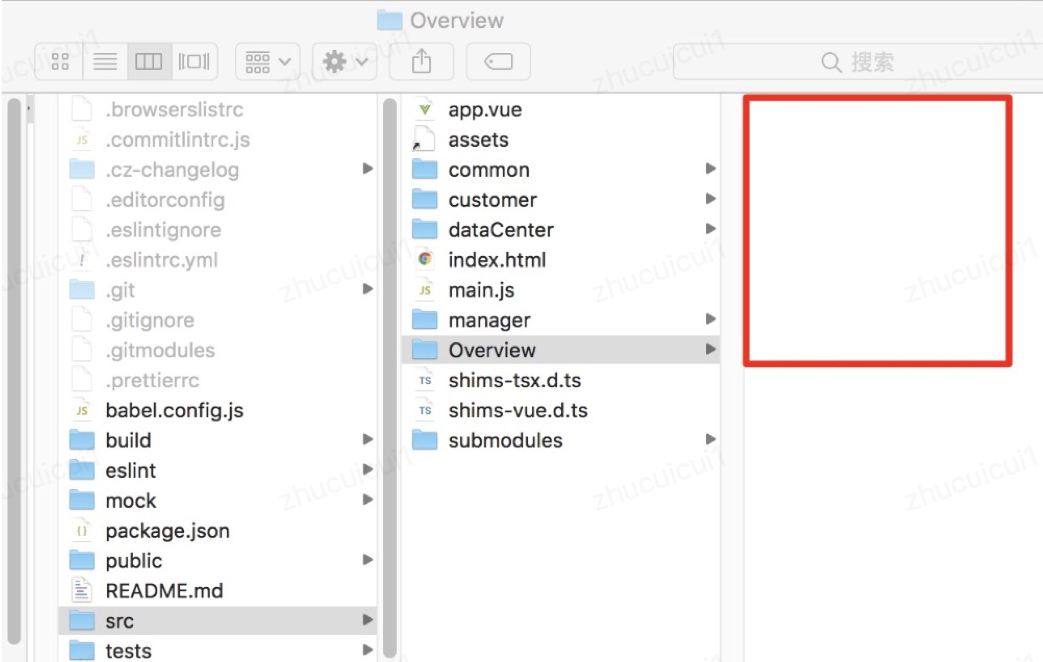The height and width of the screenshot is (662, 1043).
Task: Switch to gallery view mode
Action: tap(194, 62)
